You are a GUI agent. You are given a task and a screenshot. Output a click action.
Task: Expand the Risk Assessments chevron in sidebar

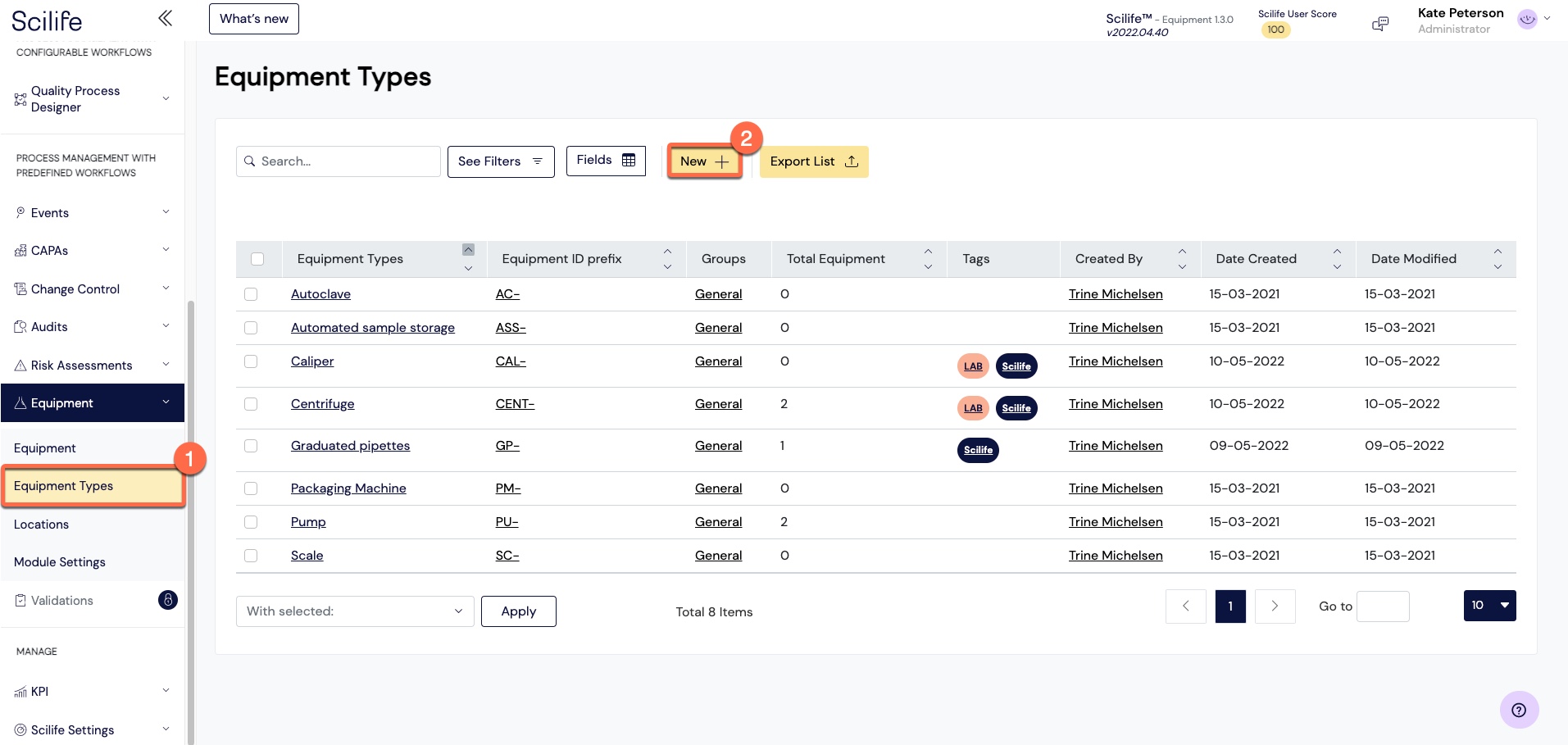point(166,365)
